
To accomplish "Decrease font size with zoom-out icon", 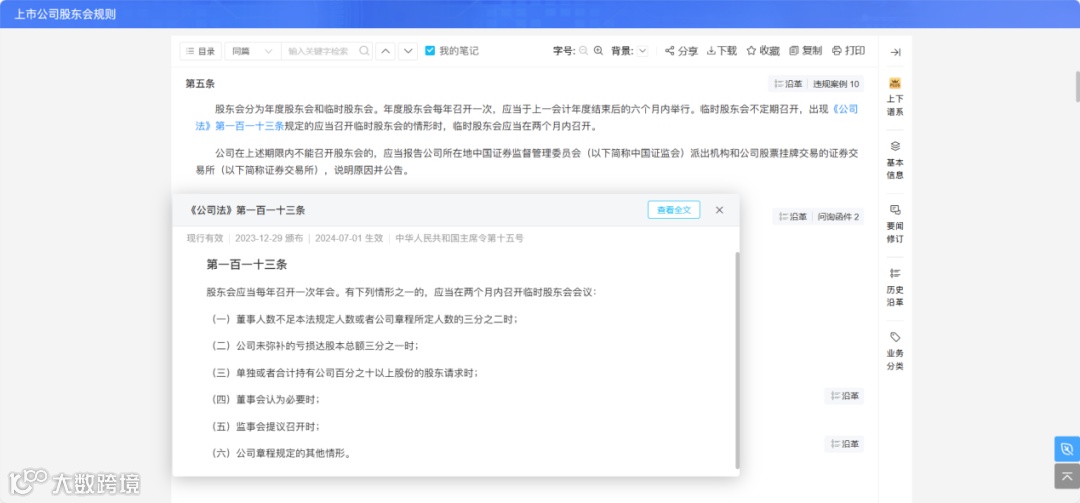I will [x=583, y=51].
